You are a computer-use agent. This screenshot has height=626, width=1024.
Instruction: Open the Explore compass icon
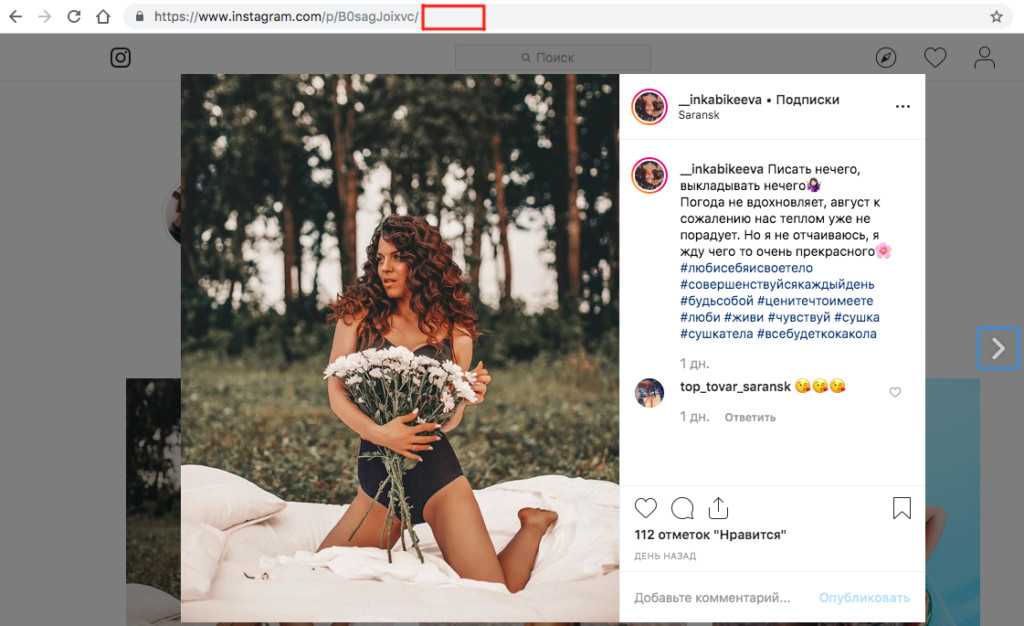[x=886, y=58]
